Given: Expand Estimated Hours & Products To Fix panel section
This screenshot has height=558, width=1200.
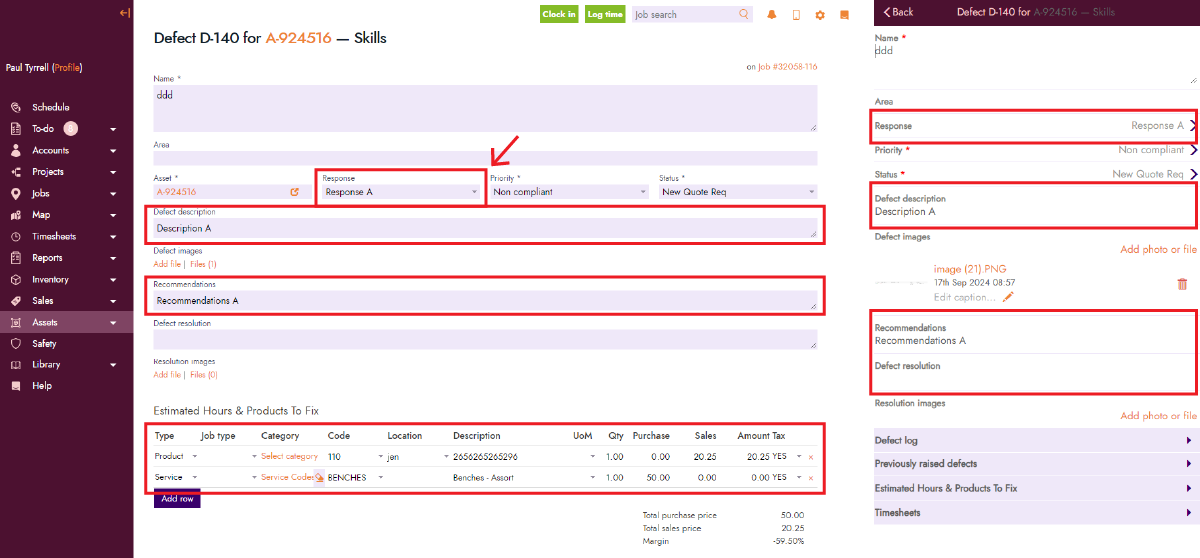Looking at the screenshot, I should pyautogui.click(x=1034, y=489).
